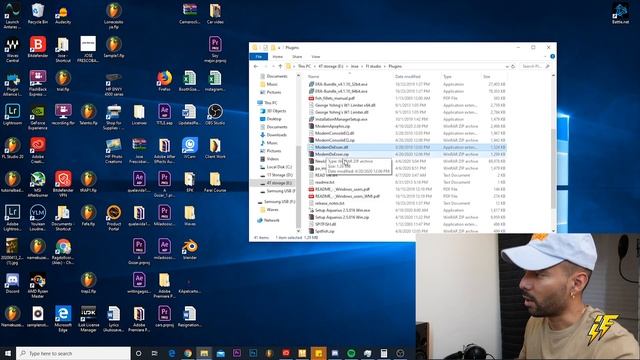
Task: Select This PC in navigation pane
Action: 270,103
